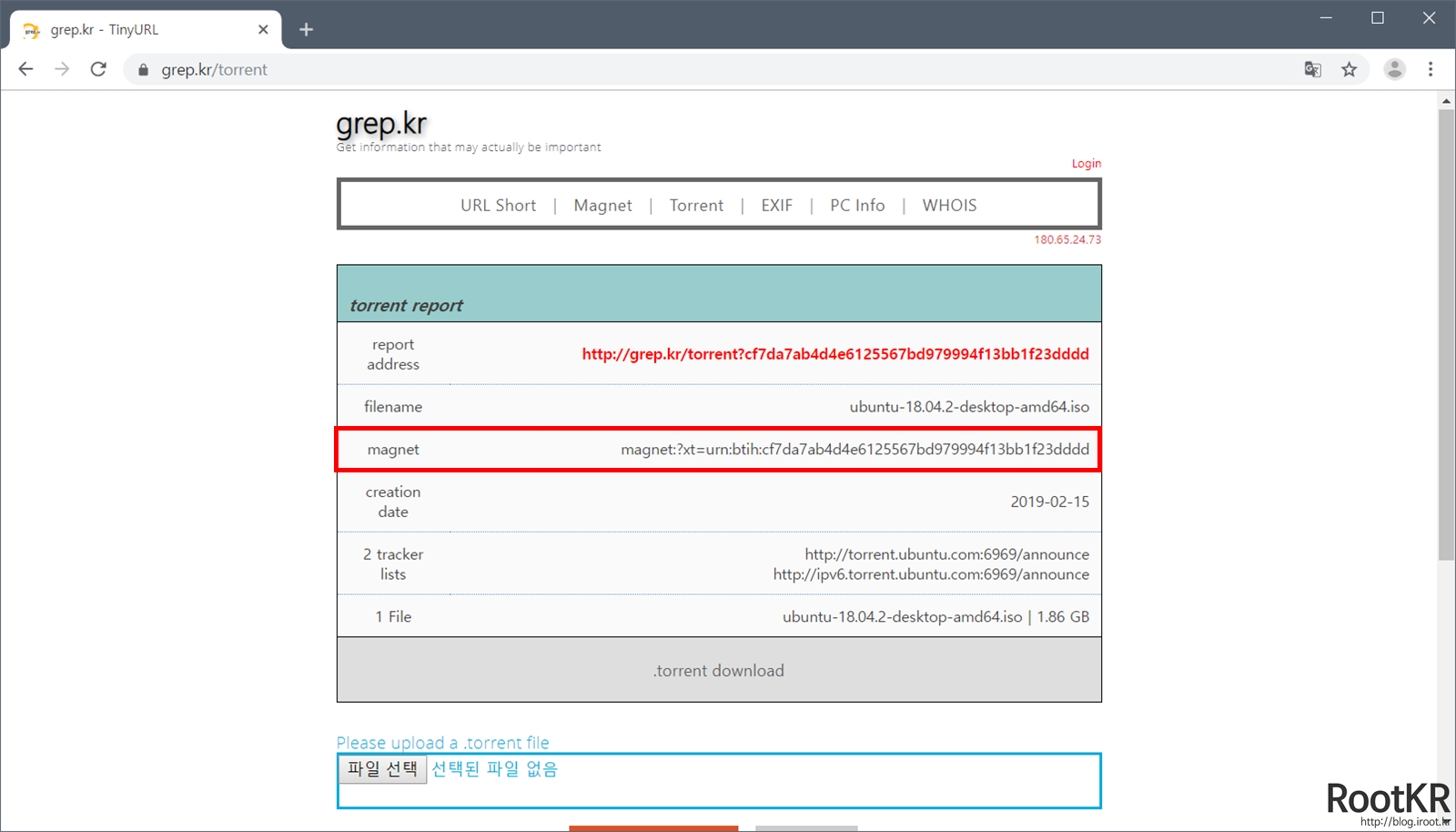Open the Login link
Screen dimensions: 1456x832
(x=1086, y=164)
